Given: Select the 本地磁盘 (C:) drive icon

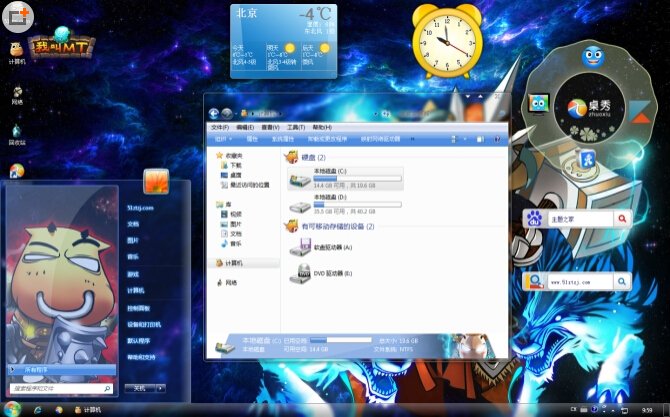Looking at the screenshot, I should click(x=300, y=180).
